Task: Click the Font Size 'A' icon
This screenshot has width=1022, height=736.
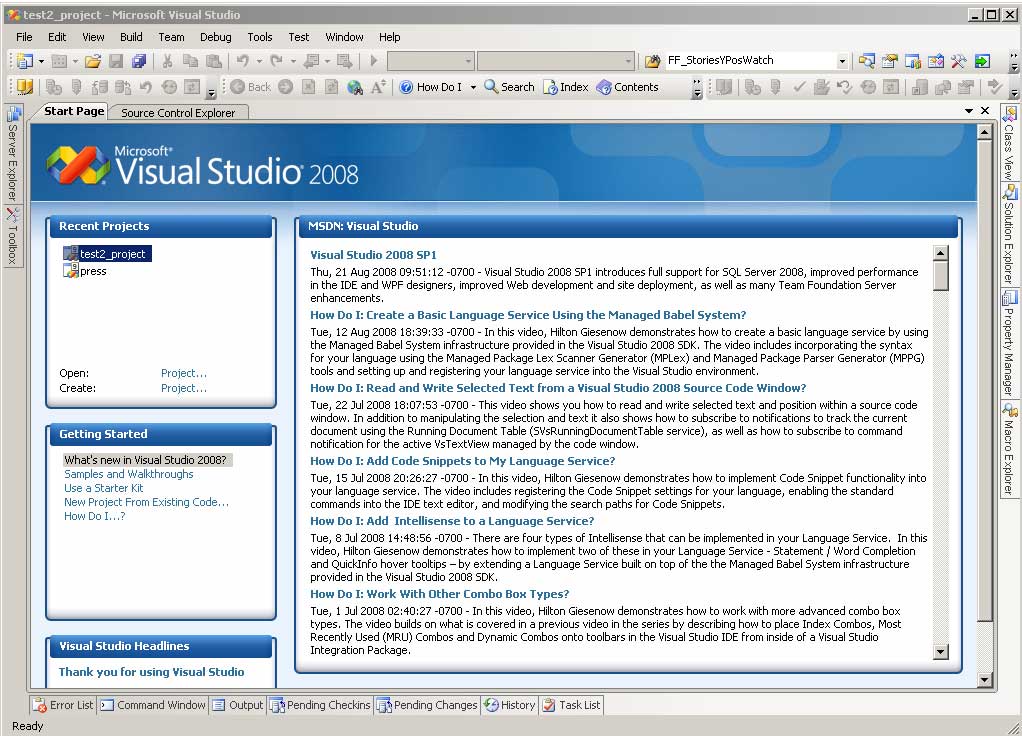Action: [378, 87]
